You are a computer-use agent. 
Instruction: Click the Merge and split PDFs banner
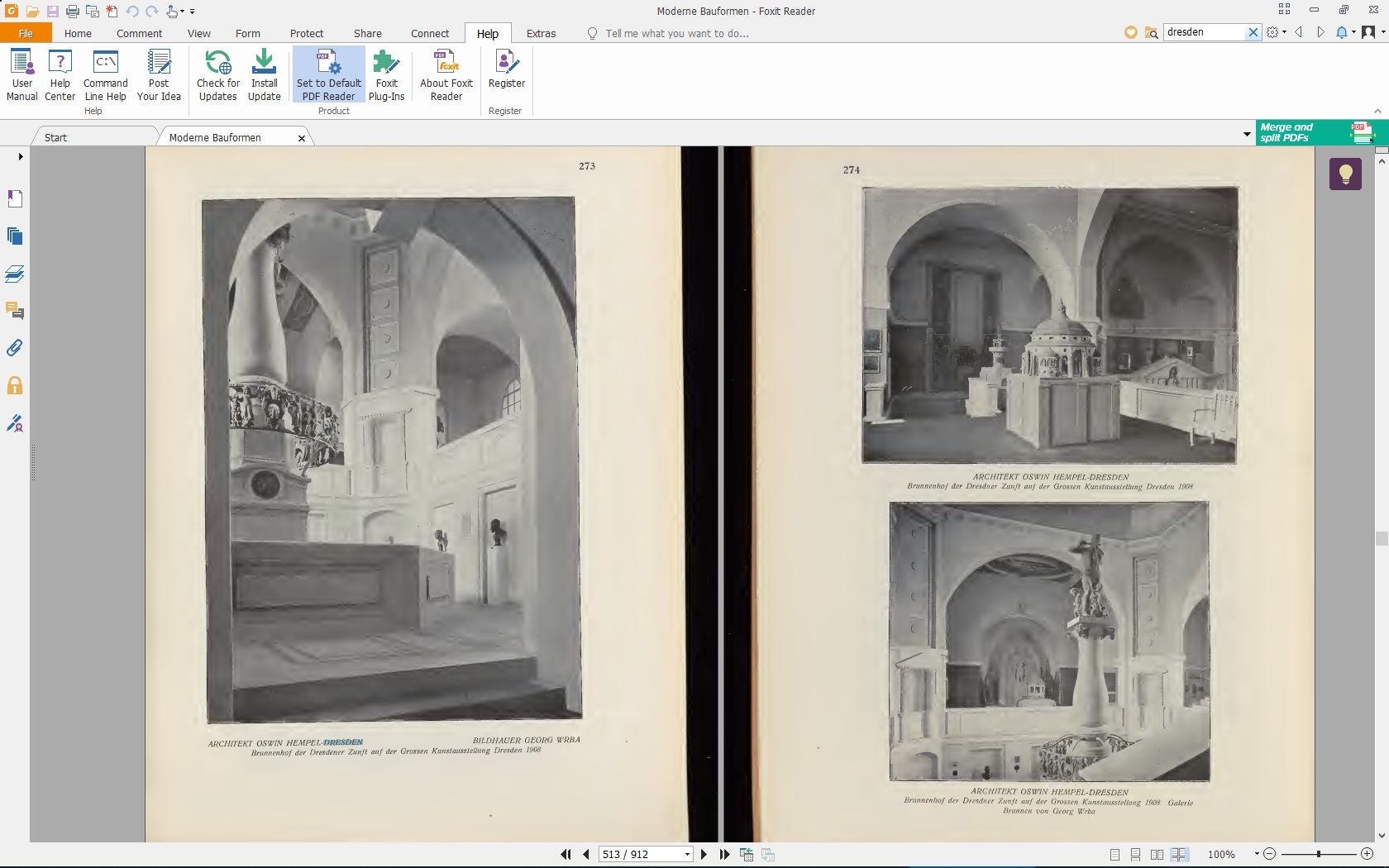pyautogui.click(x=1316, y=132)
